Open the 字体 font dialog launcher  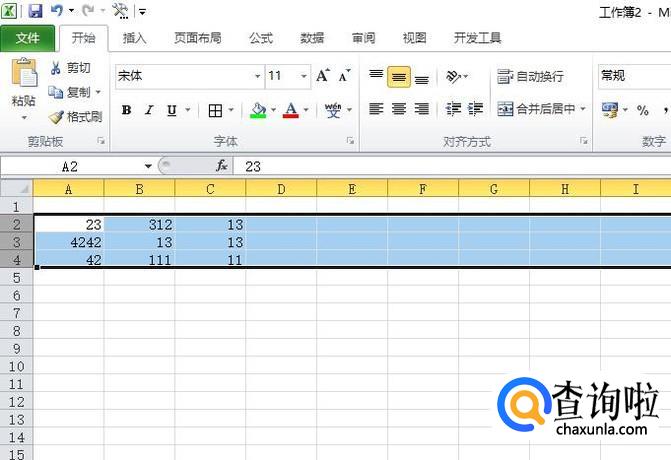tap(350, 141)
